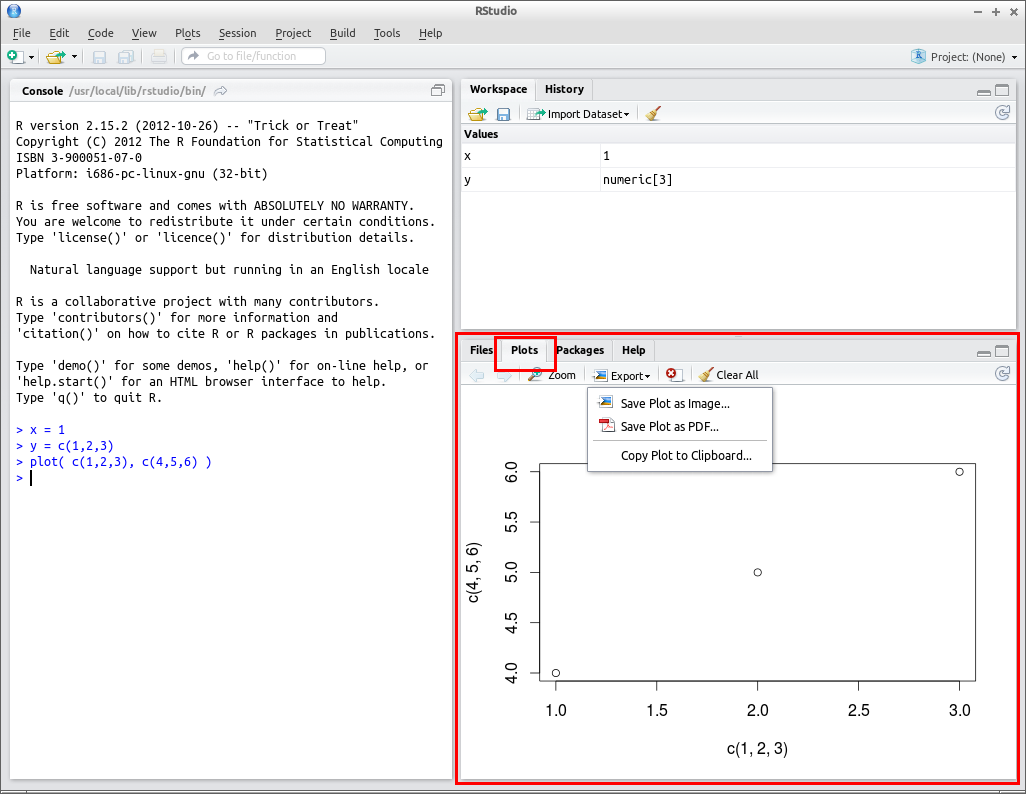
Task: Open the Help menu in menu bar
Action: (431, 33)
